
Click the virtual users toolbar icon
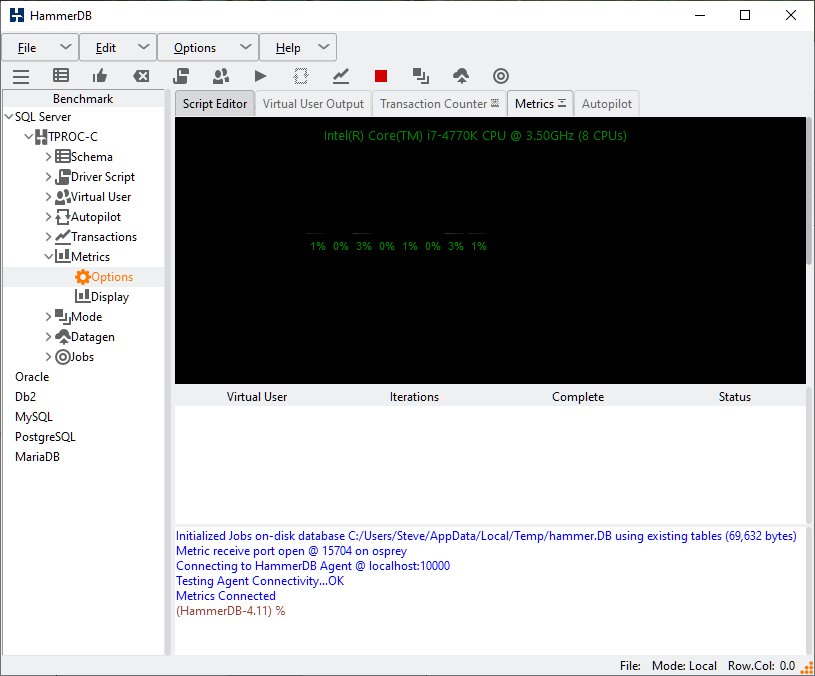(221, 76)
